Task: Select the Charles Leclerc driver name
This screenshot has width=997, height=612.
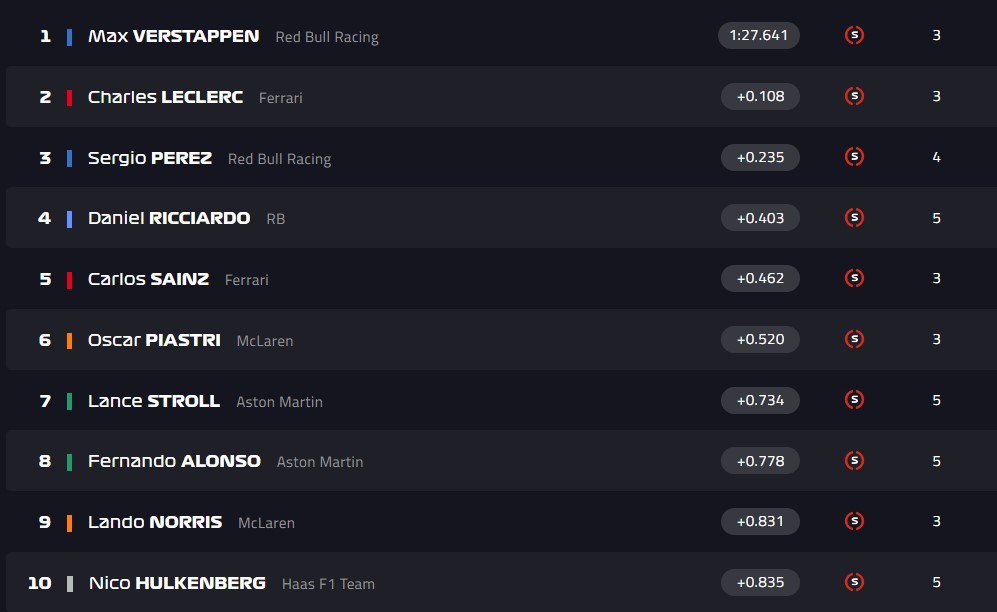Action: [x=165, y=97]
